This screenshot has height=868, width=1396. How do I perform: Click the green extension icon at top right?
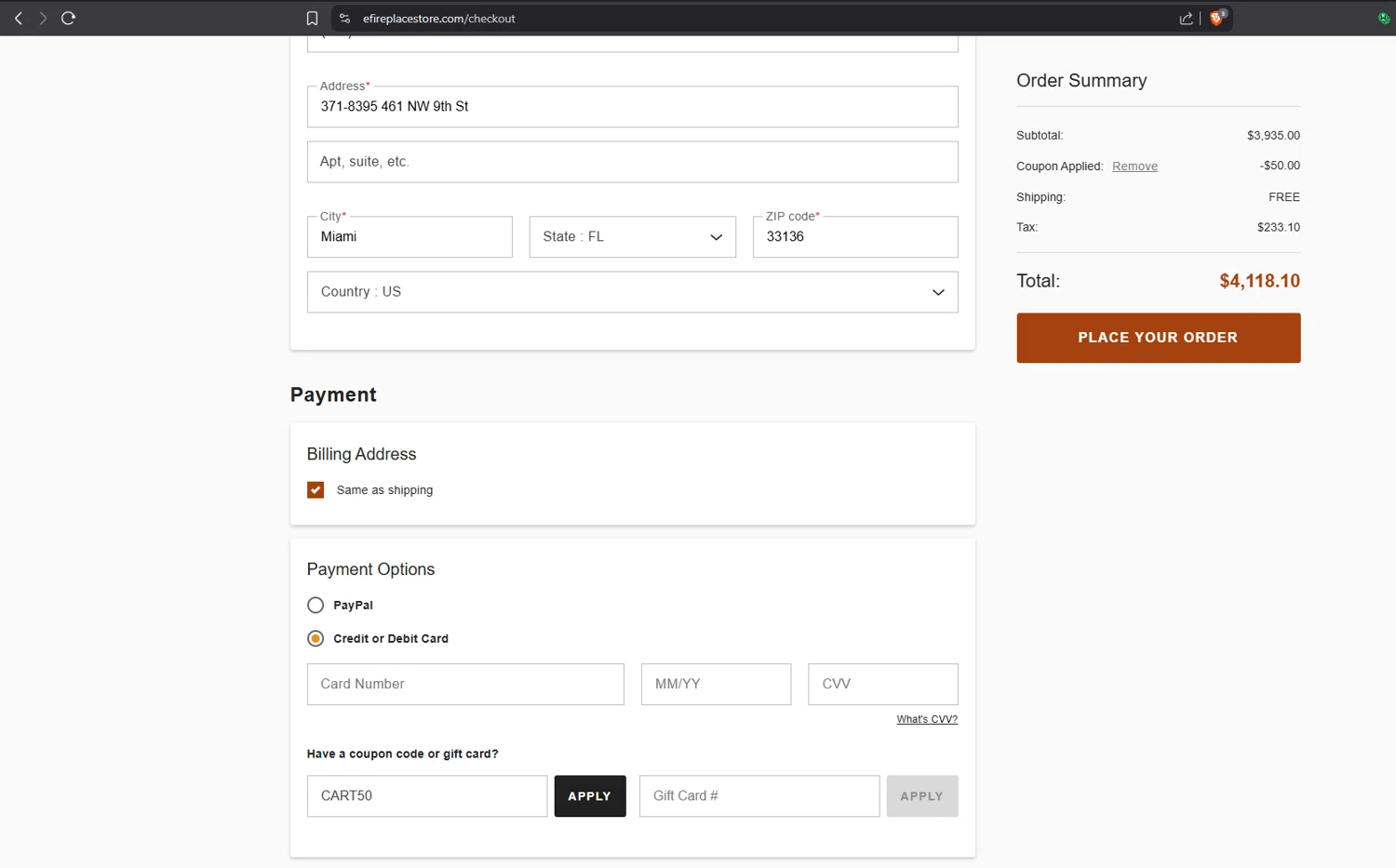pos(1384,19)
